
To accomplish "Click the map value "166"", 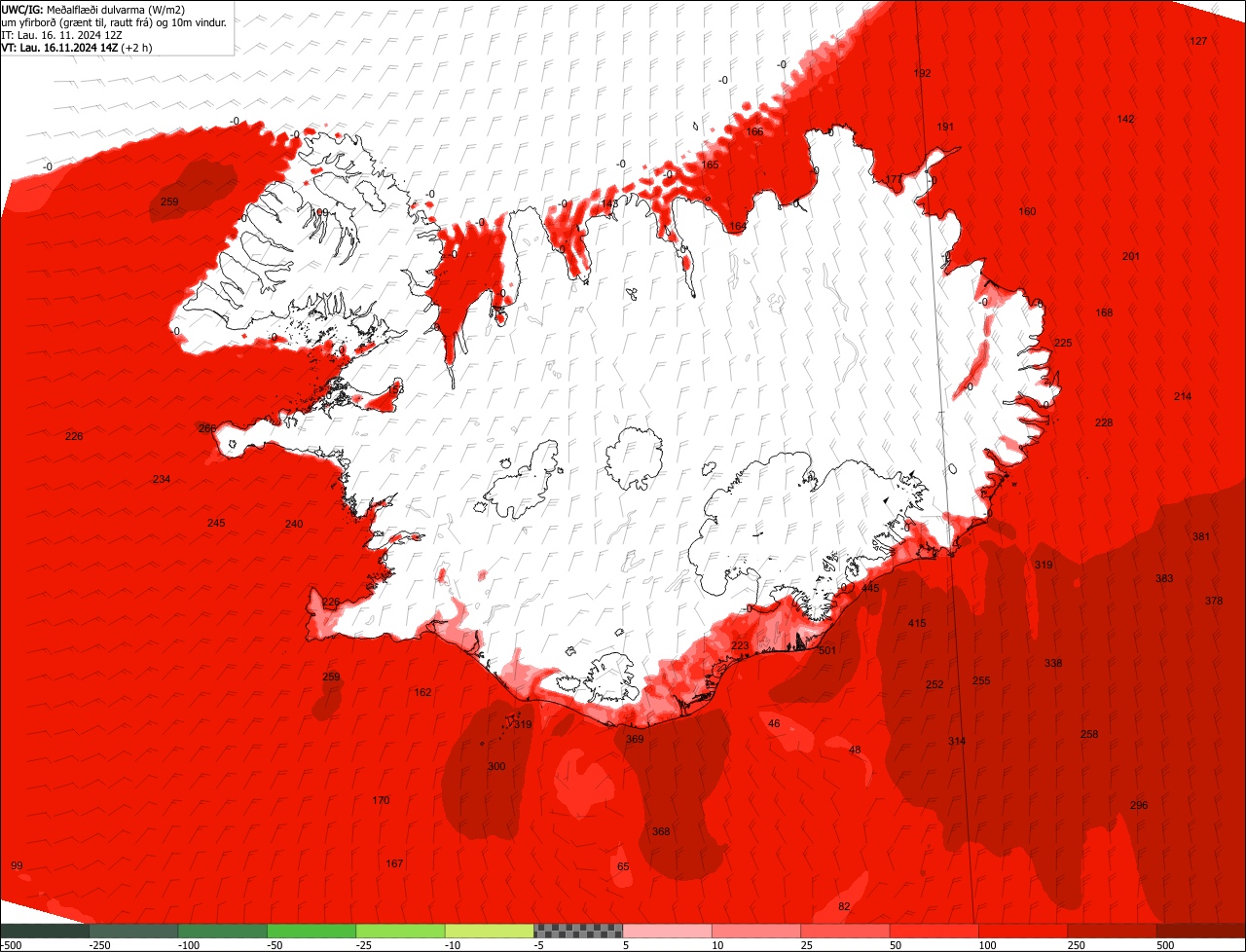I will [x=754, y=131].
